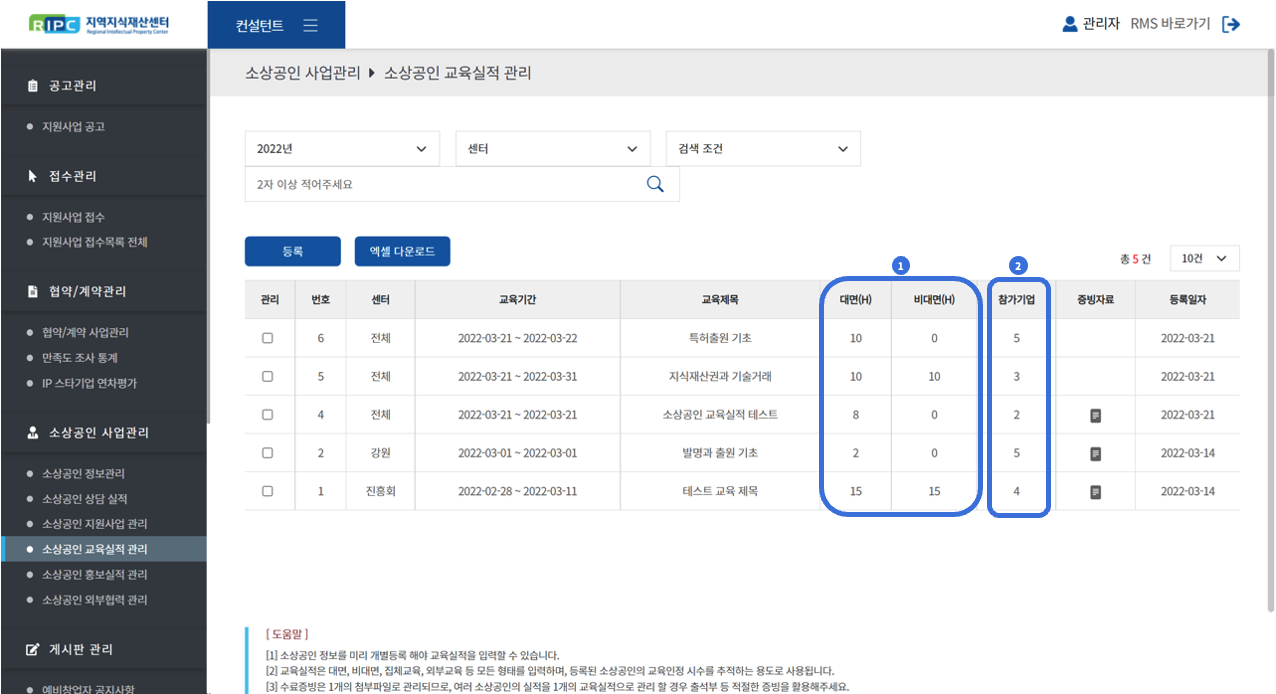Click the 관리자 user profile icon
This screenshot has width=1276, height=694.
(1070, 24)
